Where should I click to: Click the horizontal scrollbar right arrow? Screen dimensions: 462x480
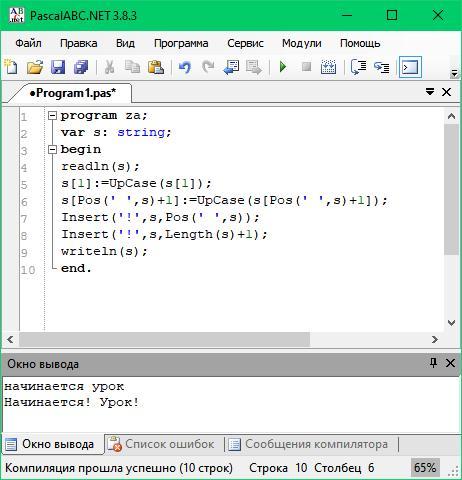(435, 339)
